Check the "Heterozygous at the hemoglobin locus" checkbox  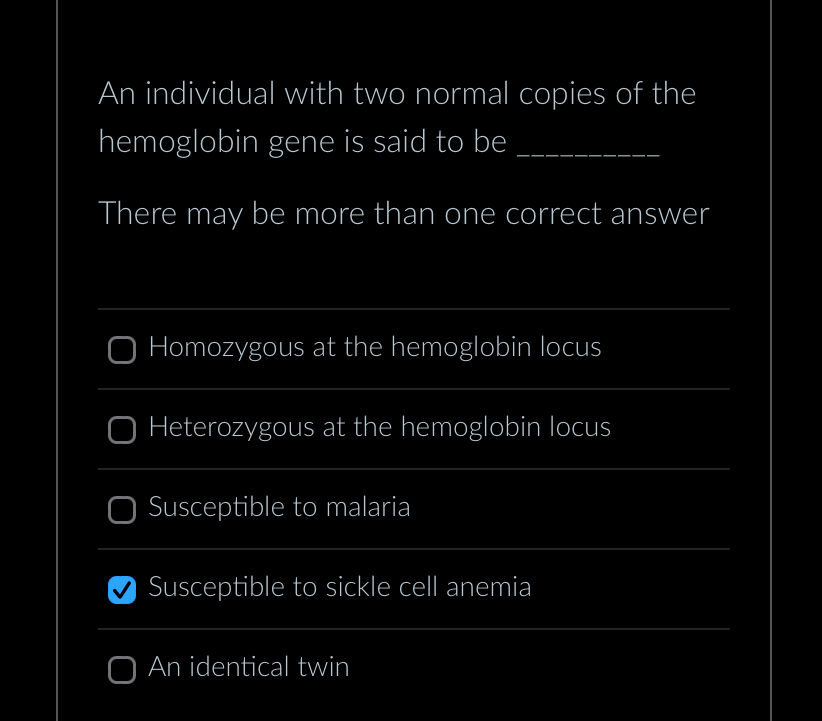pos(121,430)
